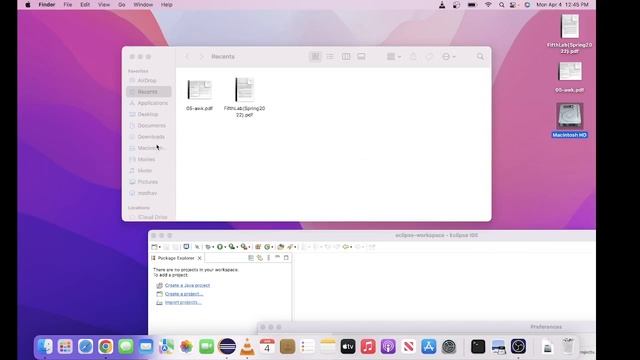The image size is (640, 360).
Task: Open the Finder group-by dropdown
Action: (394, 57)
